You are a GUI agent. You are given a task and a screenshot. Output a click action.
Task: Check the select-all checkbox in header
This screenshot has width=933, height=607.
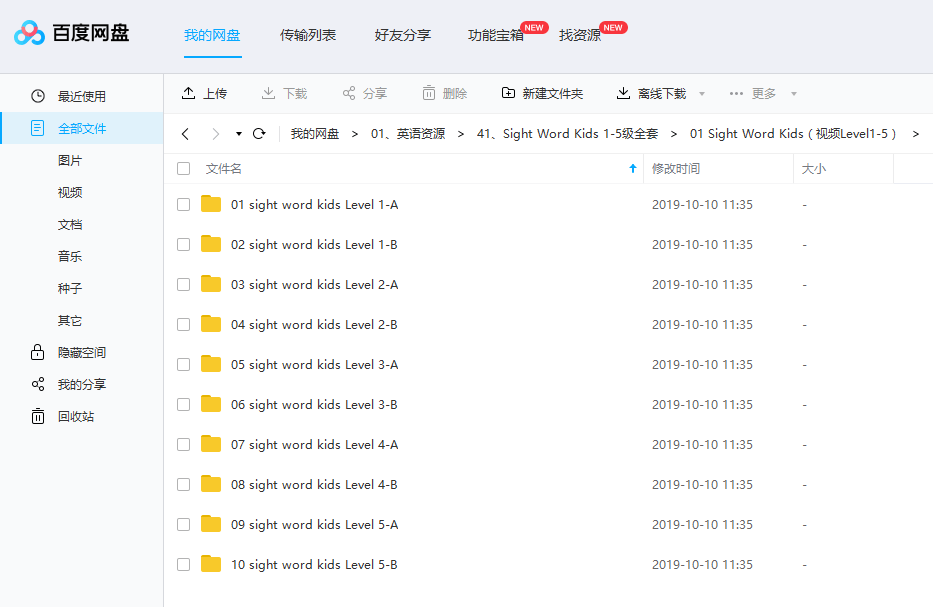[183, 168]
